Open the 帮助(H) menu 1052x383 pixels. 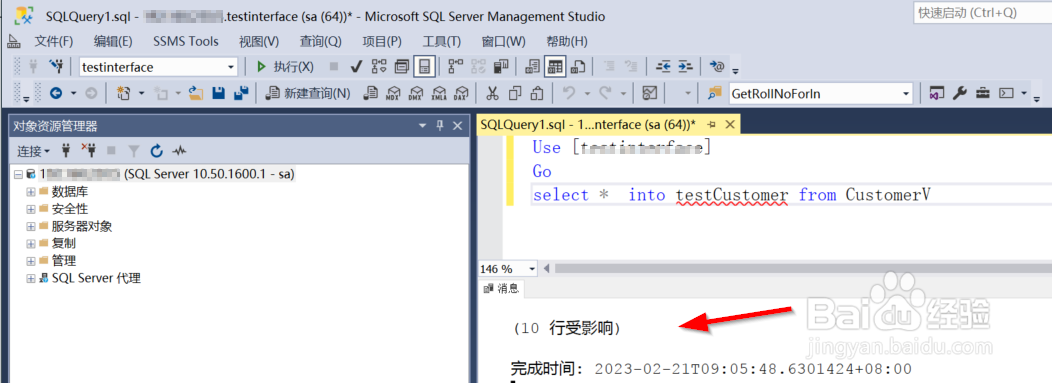567,42
